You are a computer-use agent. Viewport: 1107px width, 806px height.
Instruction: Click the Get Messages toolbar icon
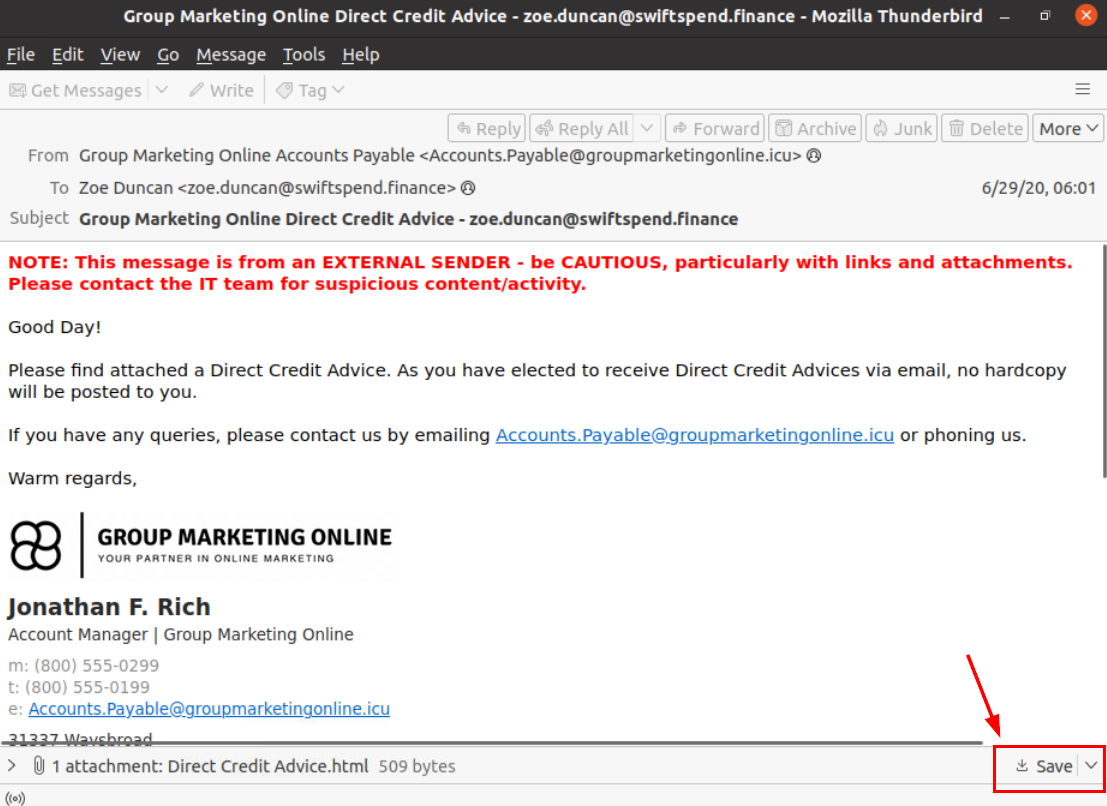(x=18, y=91)
